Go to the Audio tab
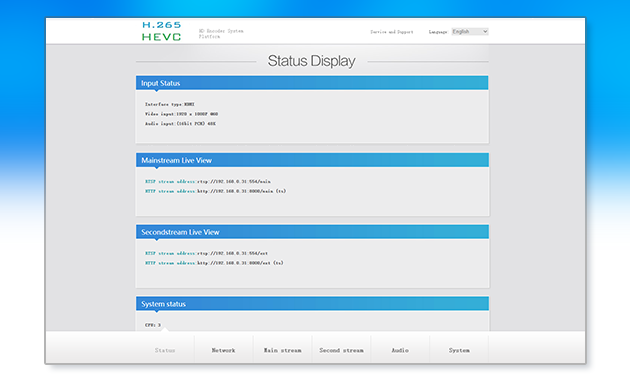 [400, 350]
